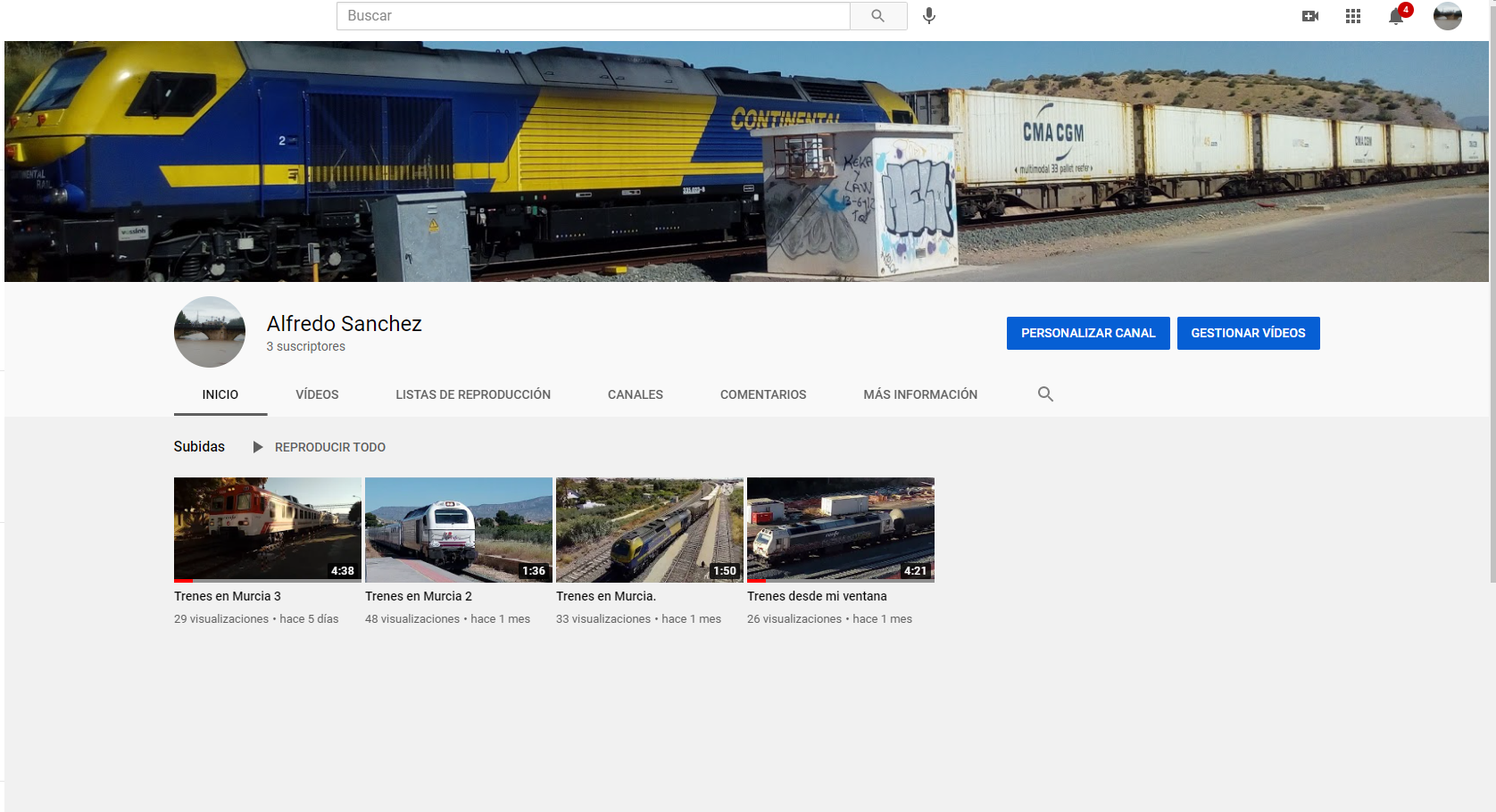Switch to the Vídeos tab
The image size is (1496, 812).
pos(317,394)
